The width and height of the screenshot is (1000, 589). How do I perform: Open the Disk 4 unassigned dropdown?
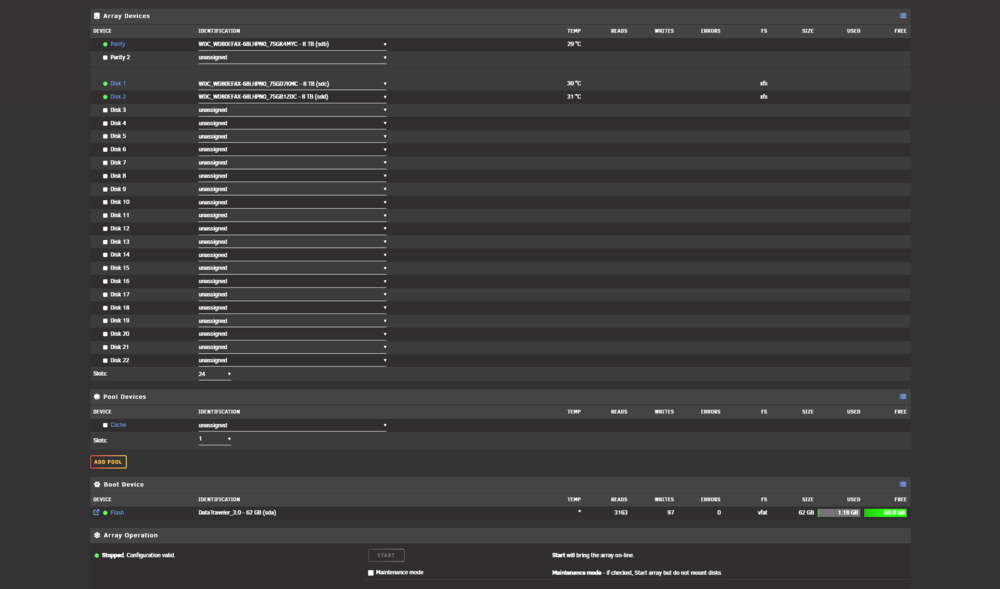[292, 123]
